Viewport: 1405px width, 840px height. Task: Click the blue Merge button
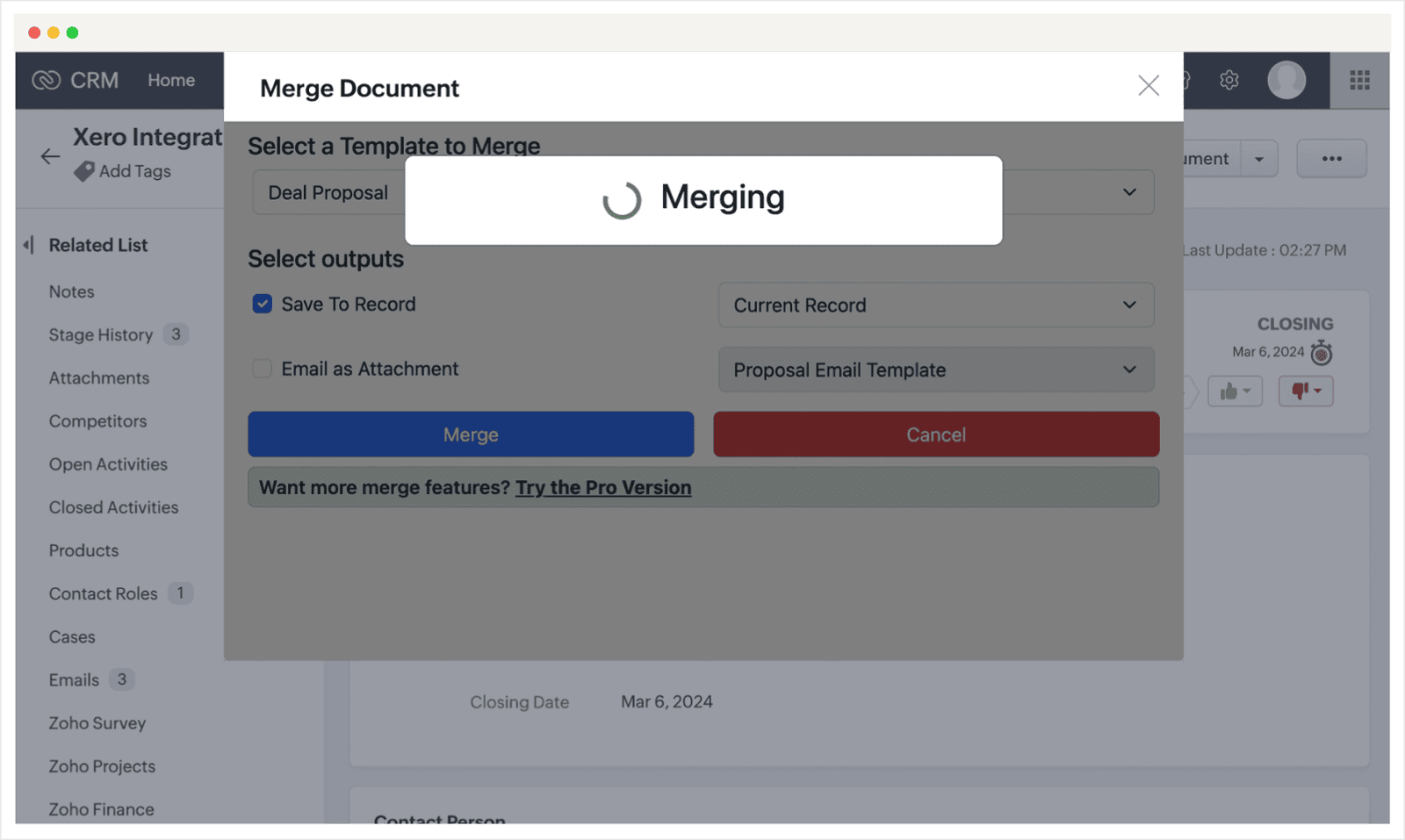tap(471, 434)
